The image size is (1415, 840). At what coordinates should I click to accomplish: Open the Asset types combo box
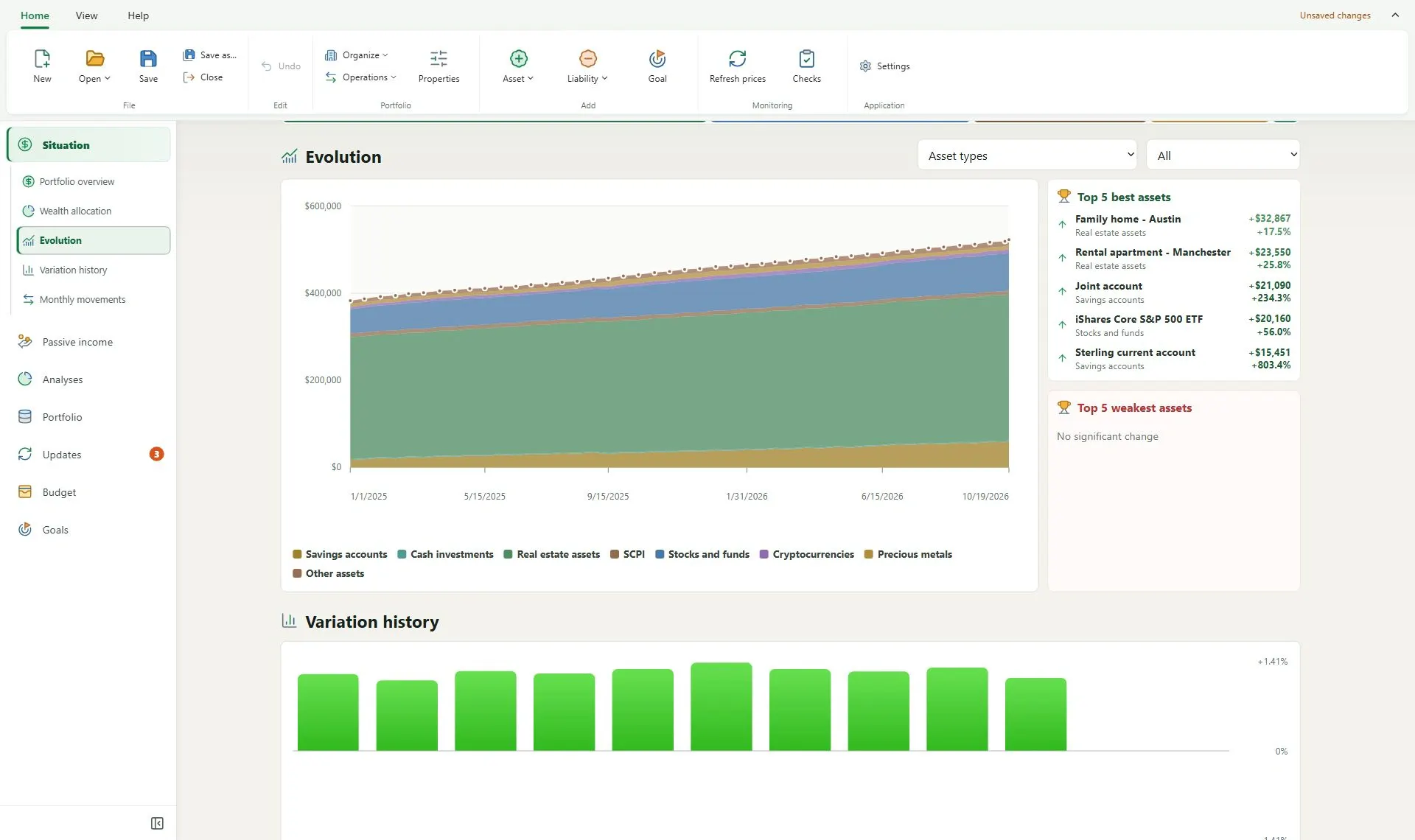(x=1027, y=155)
